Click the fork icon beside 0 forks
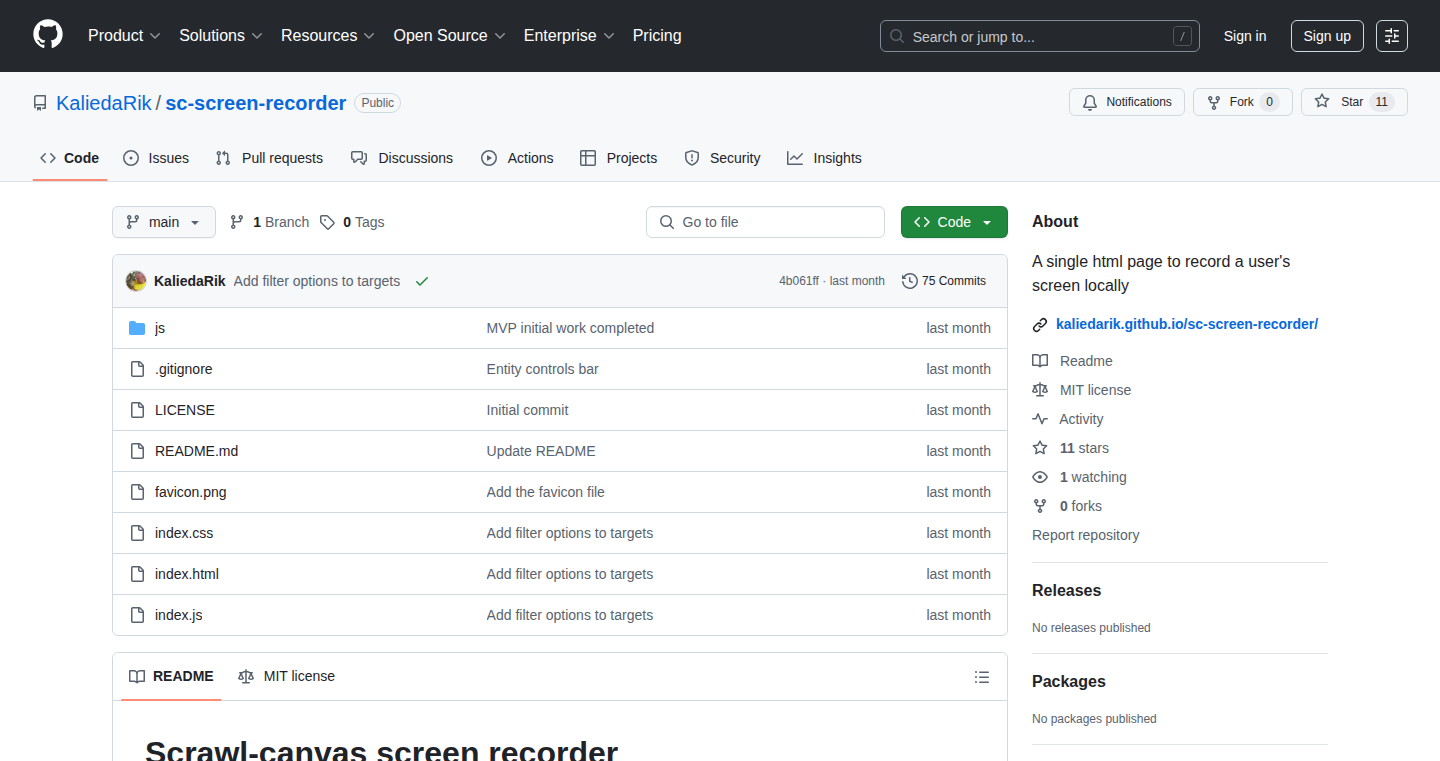1440x761 pixels. [1040, 506]
